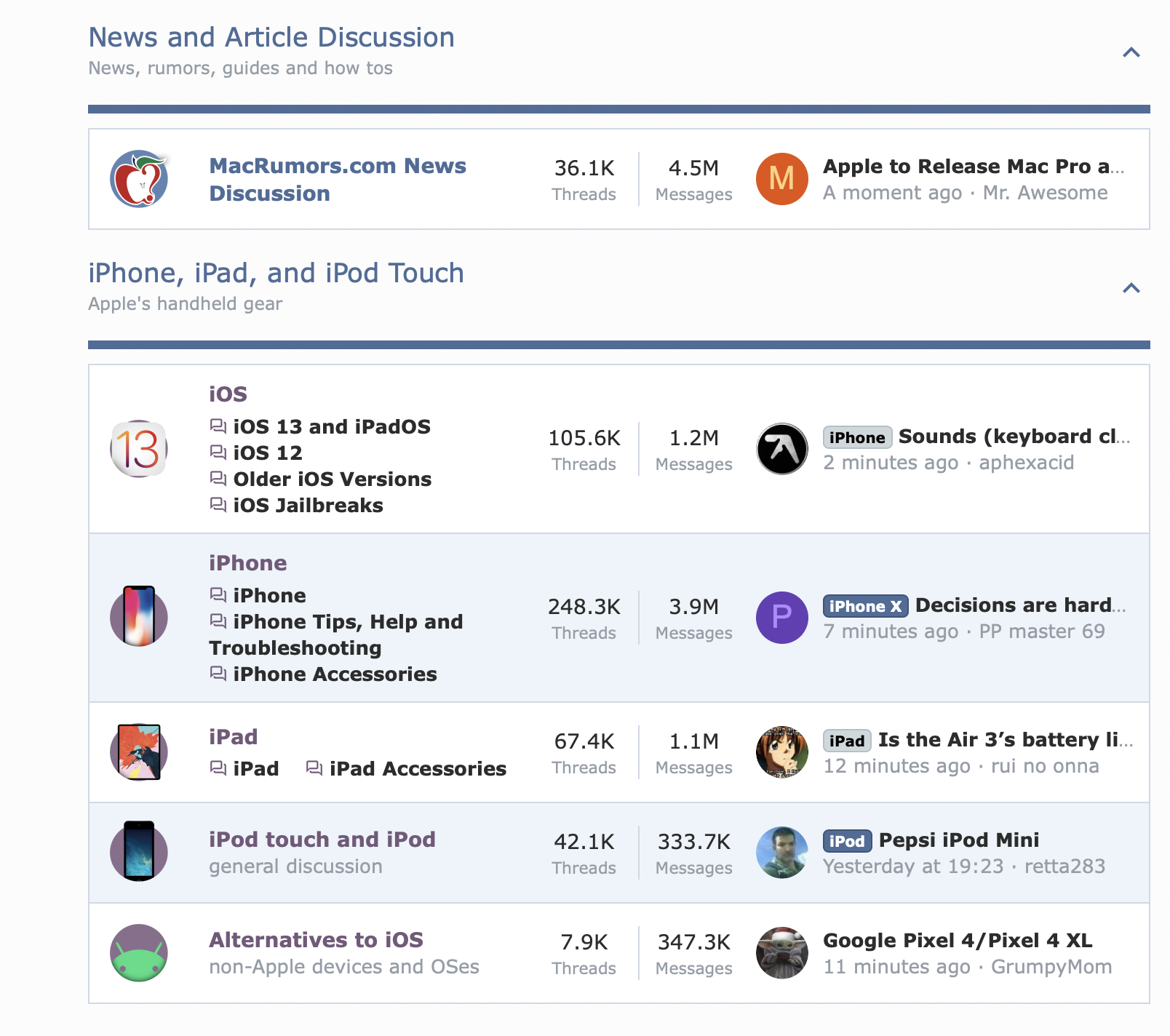The image size is (1170, 1036).
Task: Go to iPhone Accessories subforum
Action: [335, 674]
